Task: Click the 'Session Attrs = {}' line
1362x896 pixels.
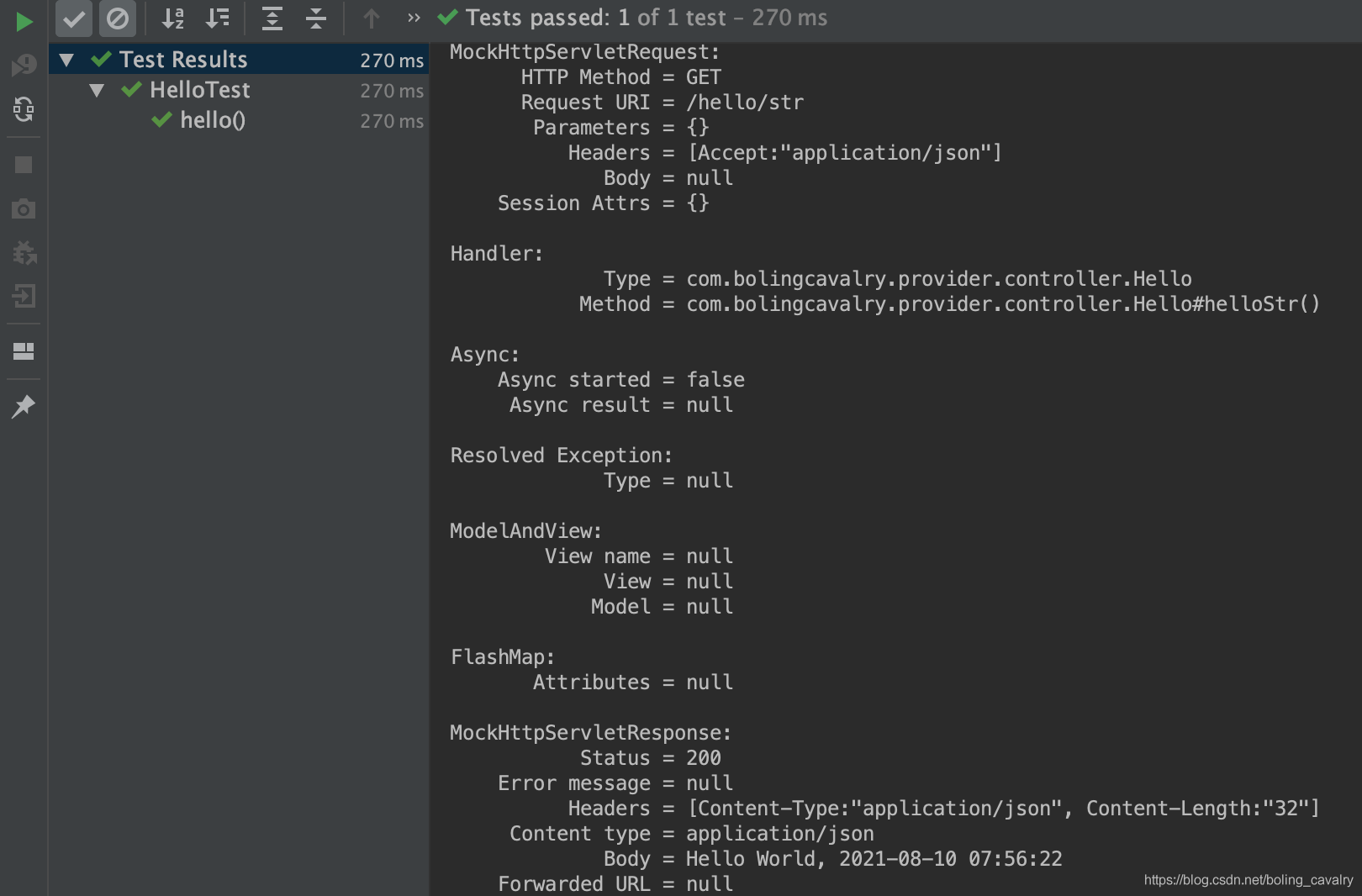Action: pyautogui.click(x=603, y=203)
